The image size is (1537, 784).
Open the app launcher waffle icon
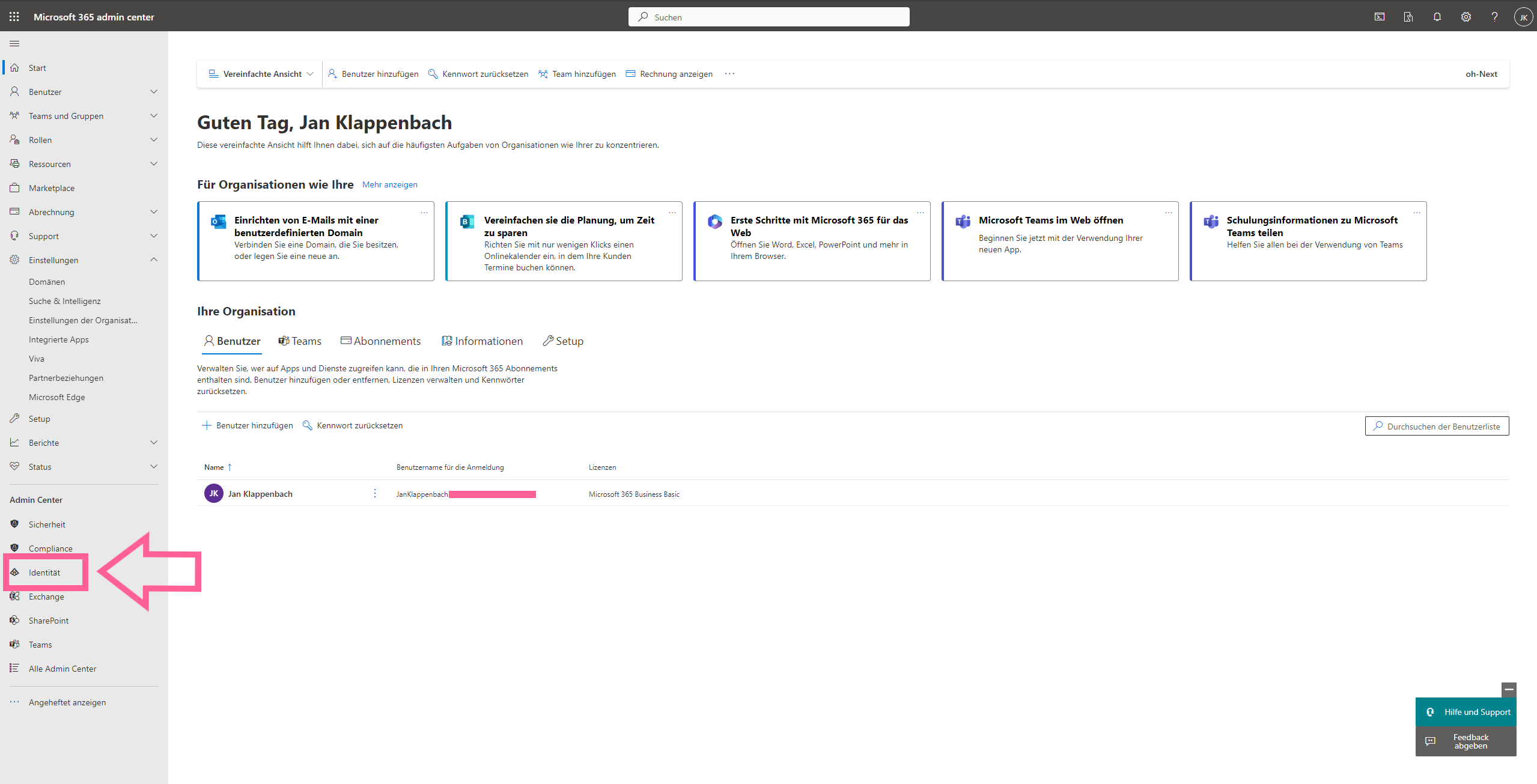[x=14, y=17]
